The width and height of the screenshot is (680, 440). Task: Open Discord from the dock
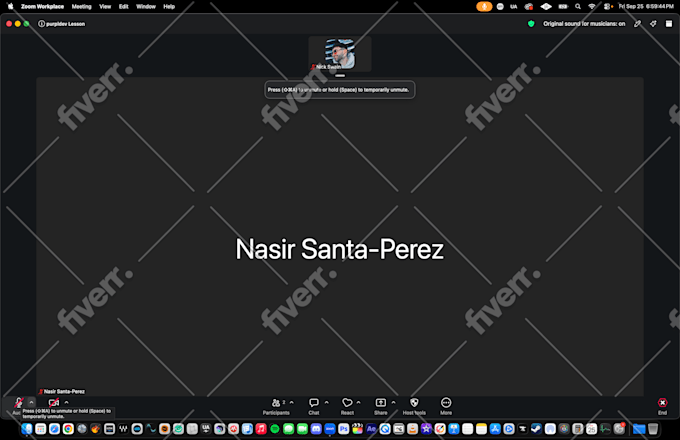click(x=316, y=429)
